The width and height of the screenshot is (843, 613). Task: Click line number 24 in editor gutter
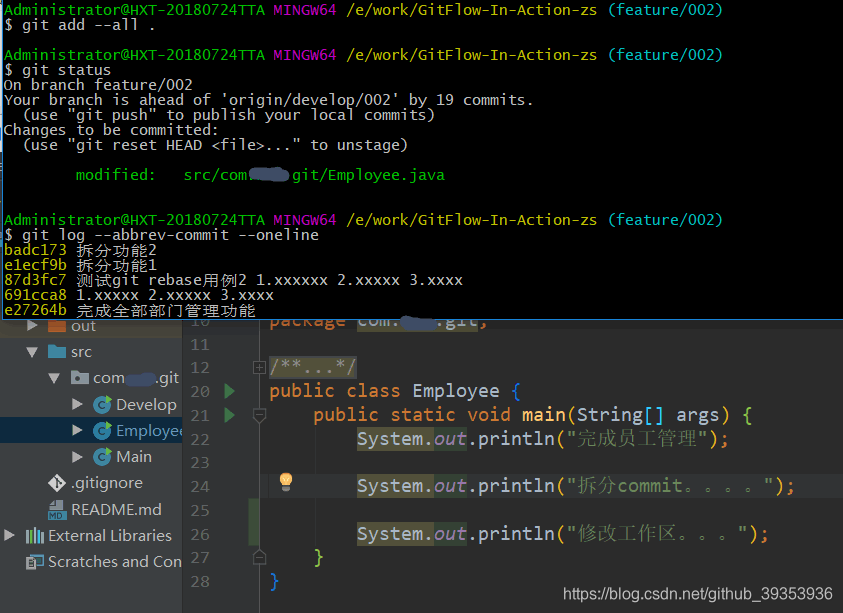pyautogui.click(x=200, y=487)
